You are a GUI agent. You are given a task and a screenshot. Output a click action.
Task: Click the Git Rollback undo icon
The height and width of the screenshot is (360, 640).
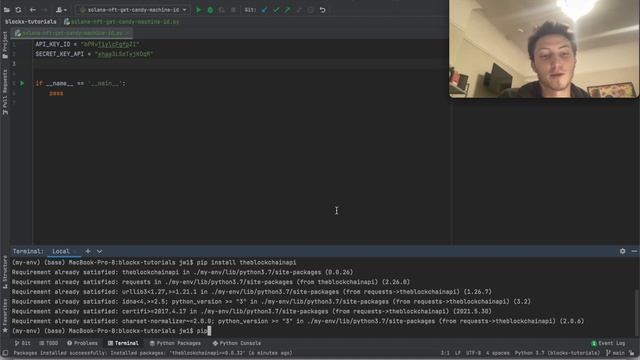[322, 10]
